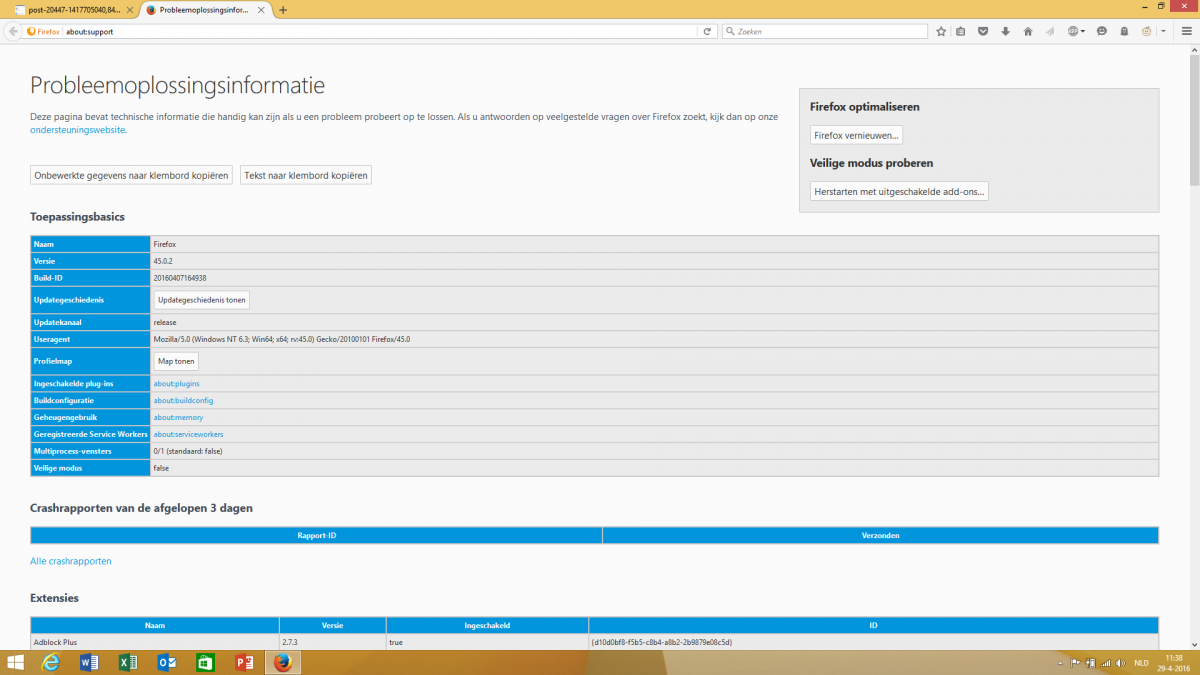Click Herstarten met uitgeschakelde add-ons
This screenshot has width=1200, height=675.
(x=899, y=191)
